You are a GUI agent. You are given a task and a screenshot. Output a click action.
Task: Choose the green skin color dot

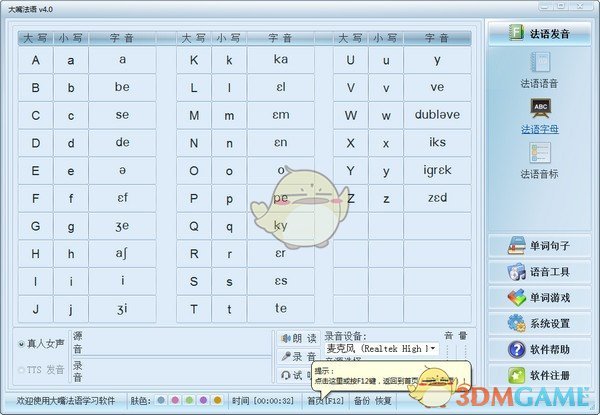coord(189,400)
